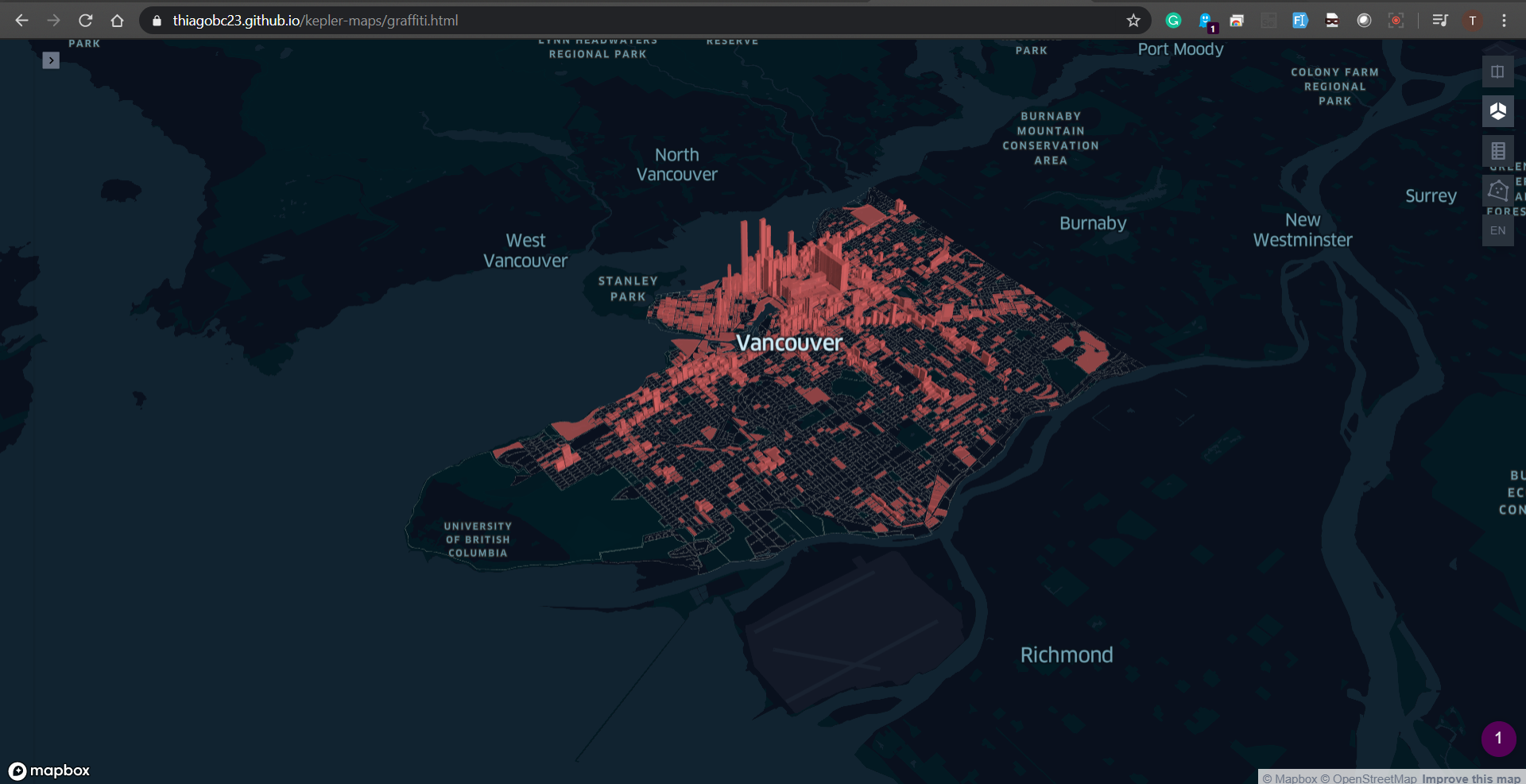Open the Grammarly extension
The image size is (1526, 784).
1174,21
